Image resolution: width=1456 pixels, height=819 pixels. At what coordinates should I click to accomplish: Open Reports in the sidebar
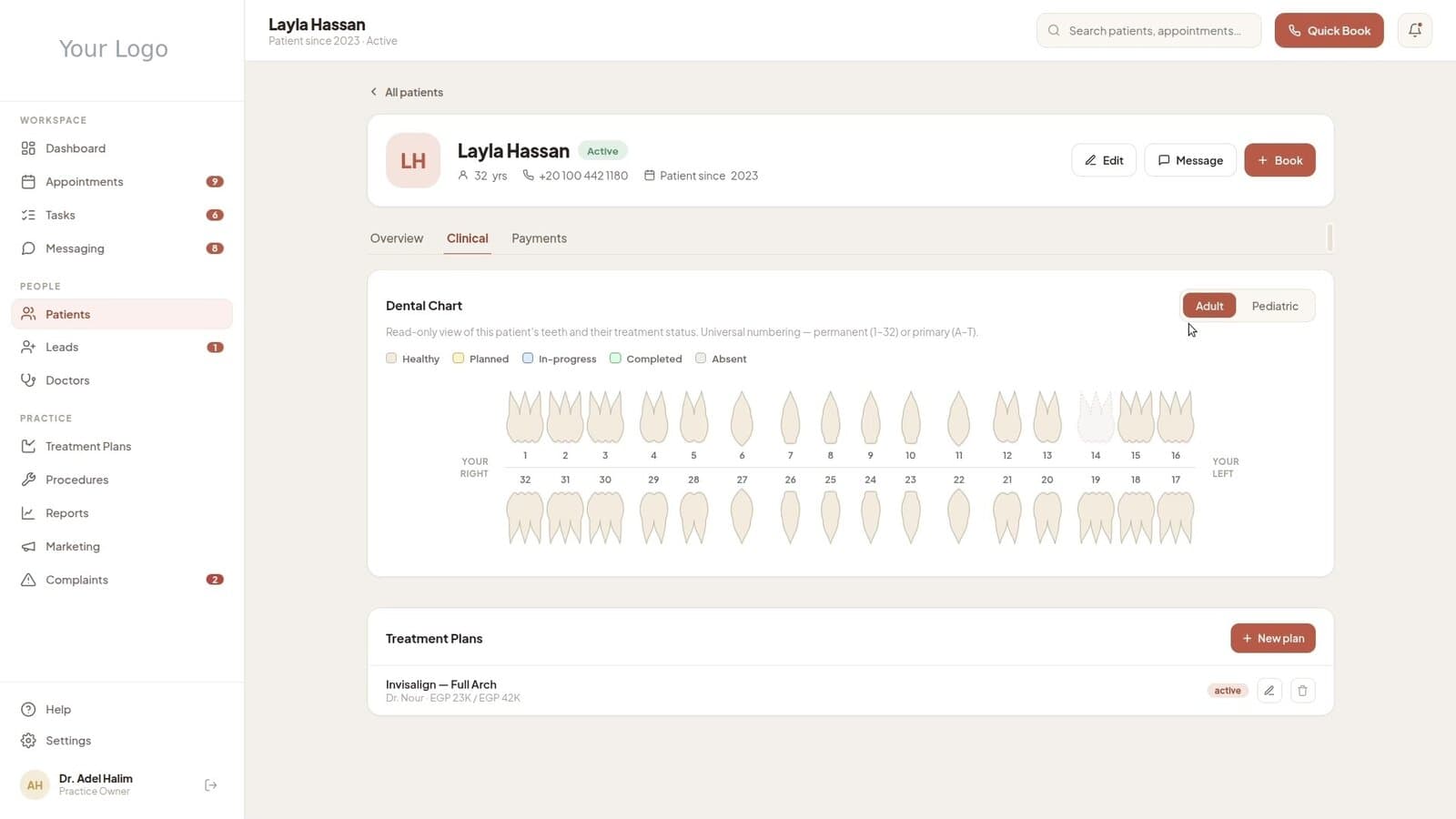click(121, 513)
